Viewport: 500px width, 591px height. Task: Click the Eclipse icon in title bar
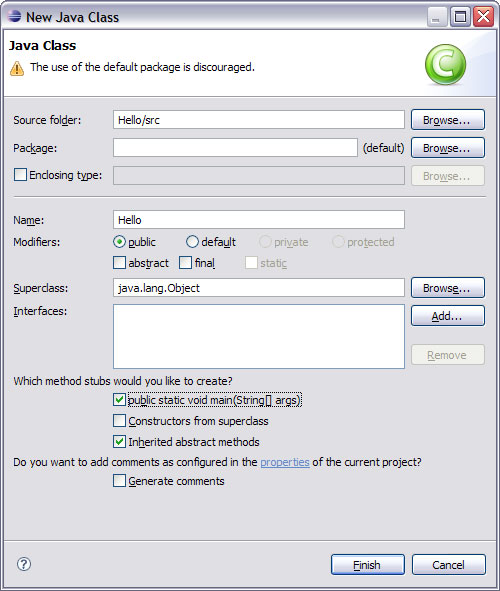click(x=14, y=17)
